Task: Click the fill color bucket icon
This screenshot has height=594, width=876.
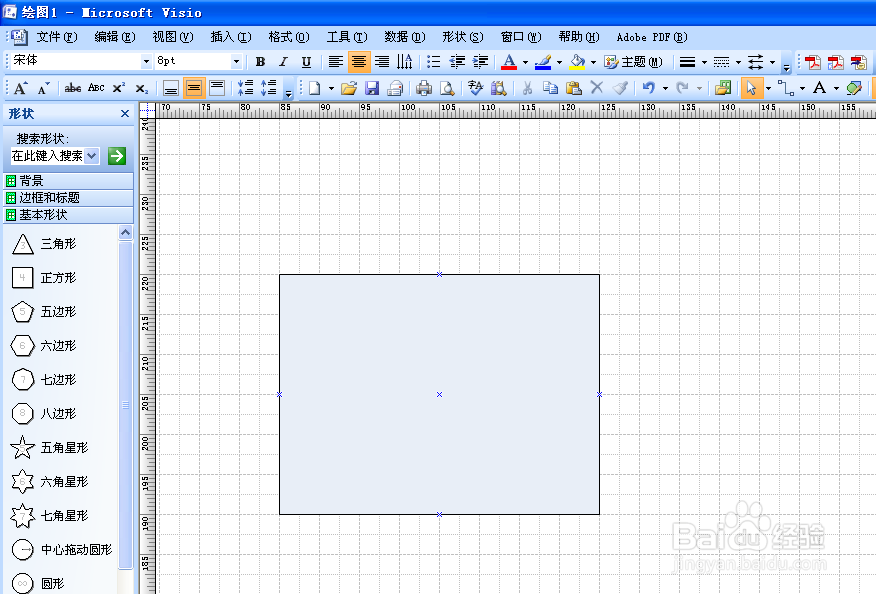Action: pyautogui.click(x=577, y=62)
